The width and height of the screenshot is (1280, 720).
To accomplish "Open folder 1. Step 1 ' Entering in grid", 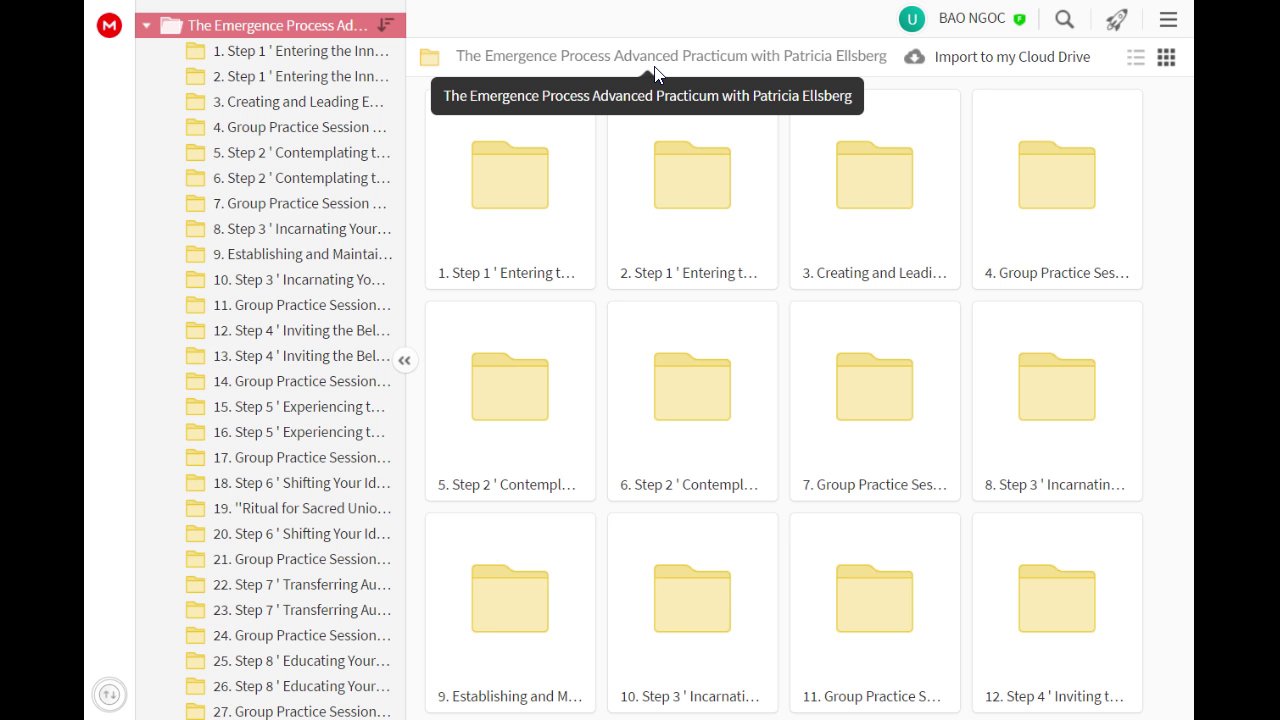I will coord(510,189).
